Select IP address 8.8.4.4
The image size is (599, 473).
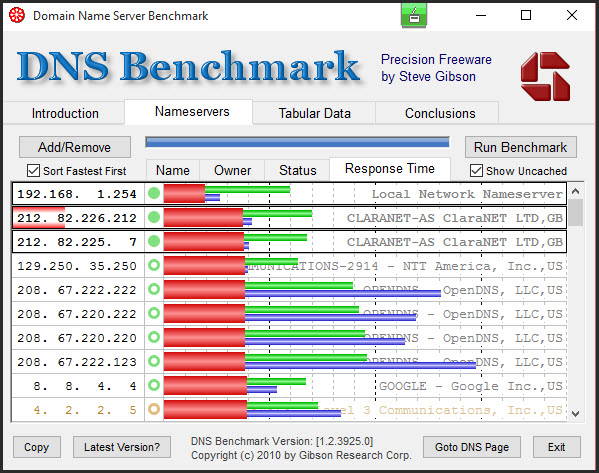click(84, 386)
